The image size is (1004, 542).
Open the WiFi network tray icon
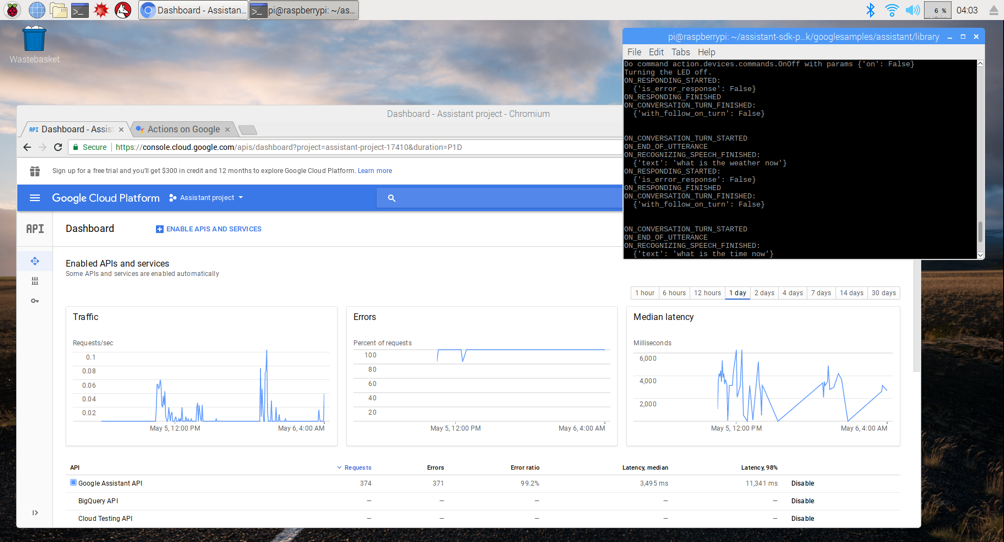[891, 10]
